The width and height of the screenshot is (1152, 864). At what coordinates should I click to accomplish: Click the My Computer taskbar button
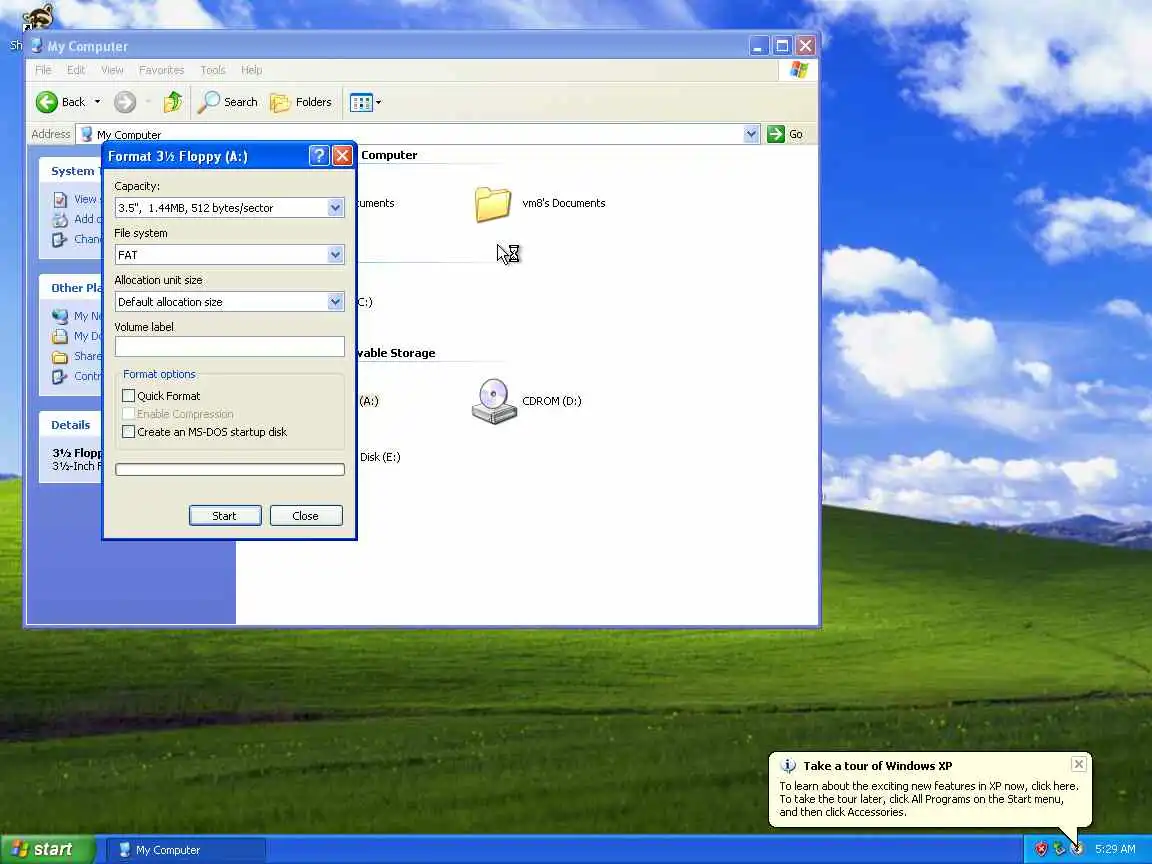187,850
